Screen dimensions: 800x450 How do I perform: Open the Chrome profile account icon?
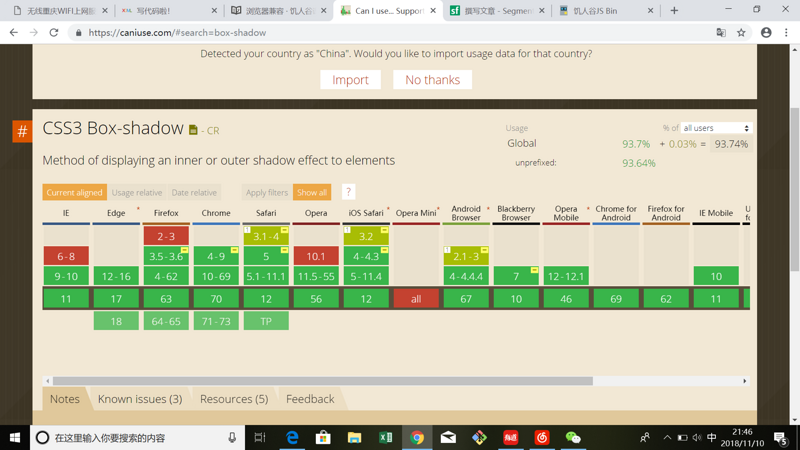[x=766, y=33]
